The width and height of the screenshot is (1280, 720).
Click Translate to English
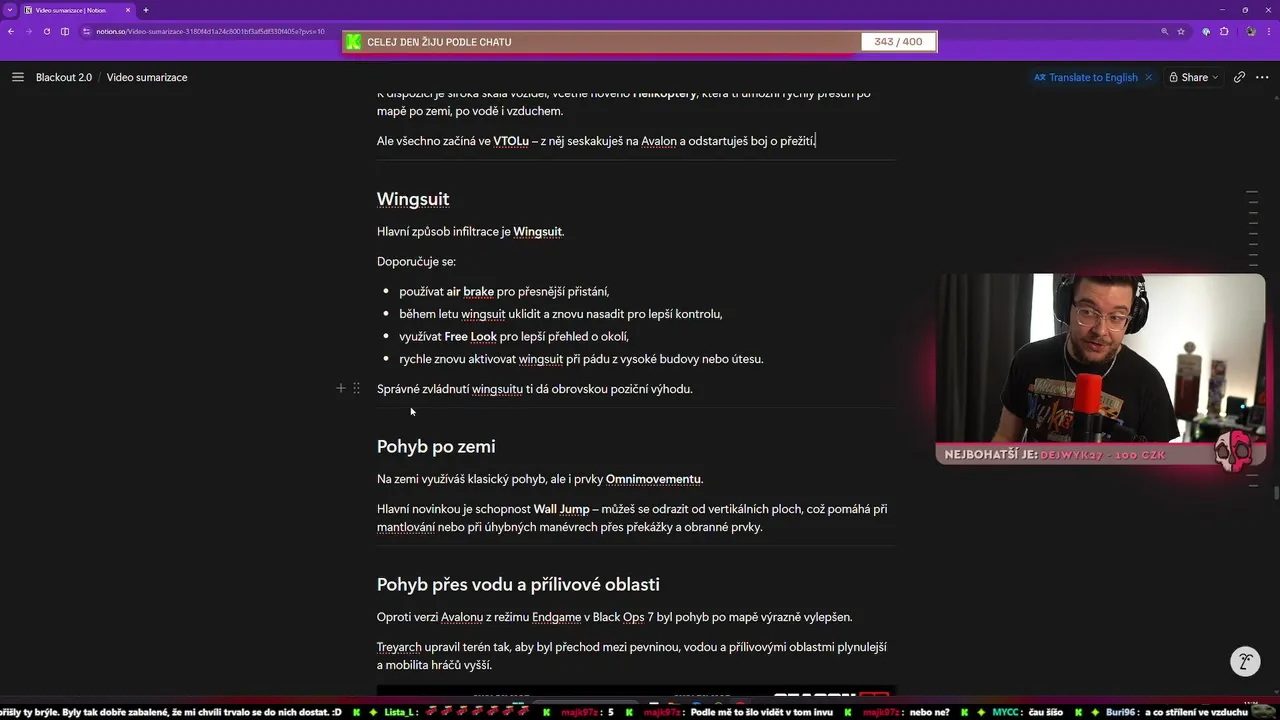coord(1086,77)
